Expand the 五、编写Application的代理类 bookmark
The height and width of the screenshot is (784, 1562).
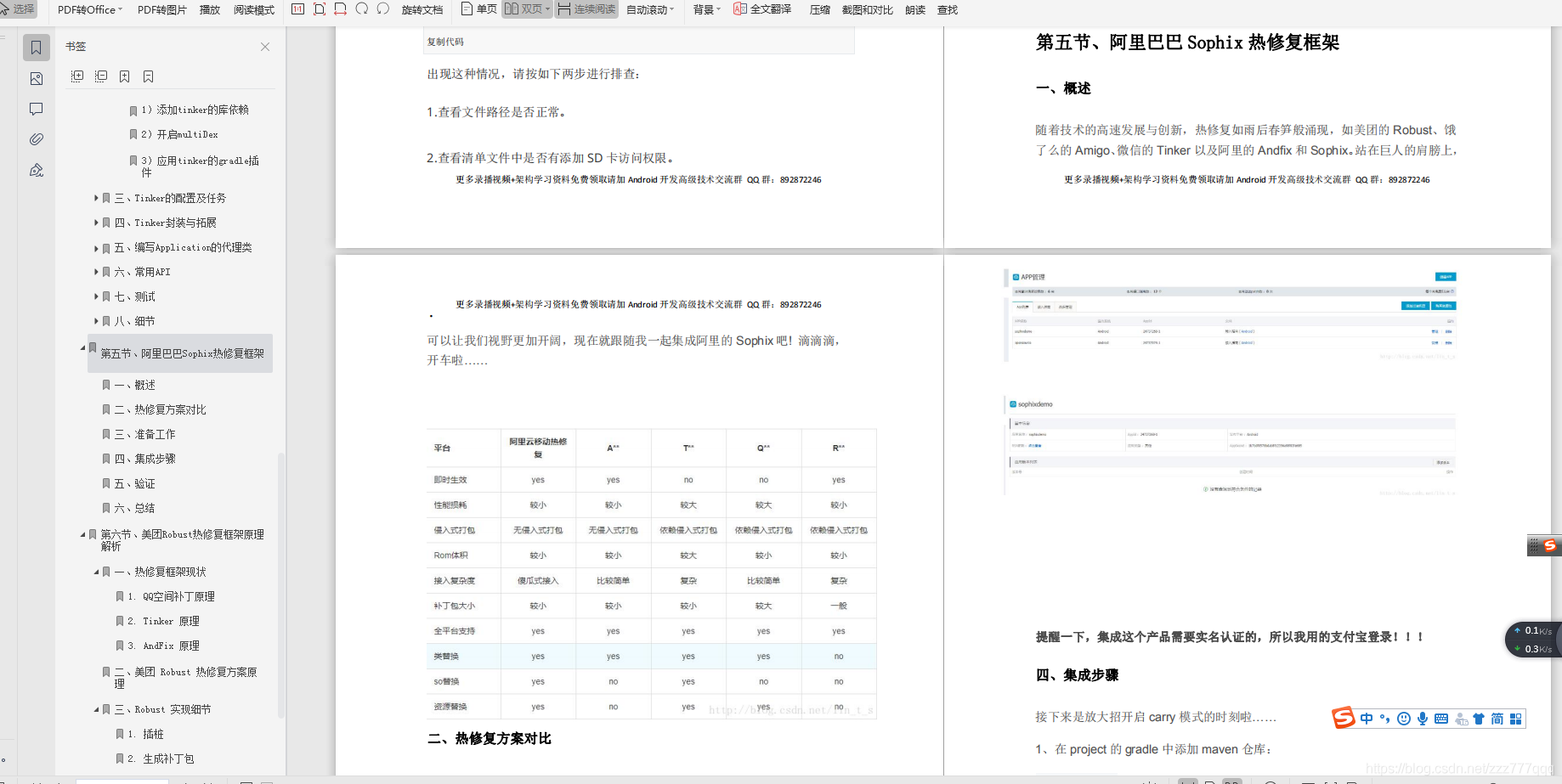(96, 248)
